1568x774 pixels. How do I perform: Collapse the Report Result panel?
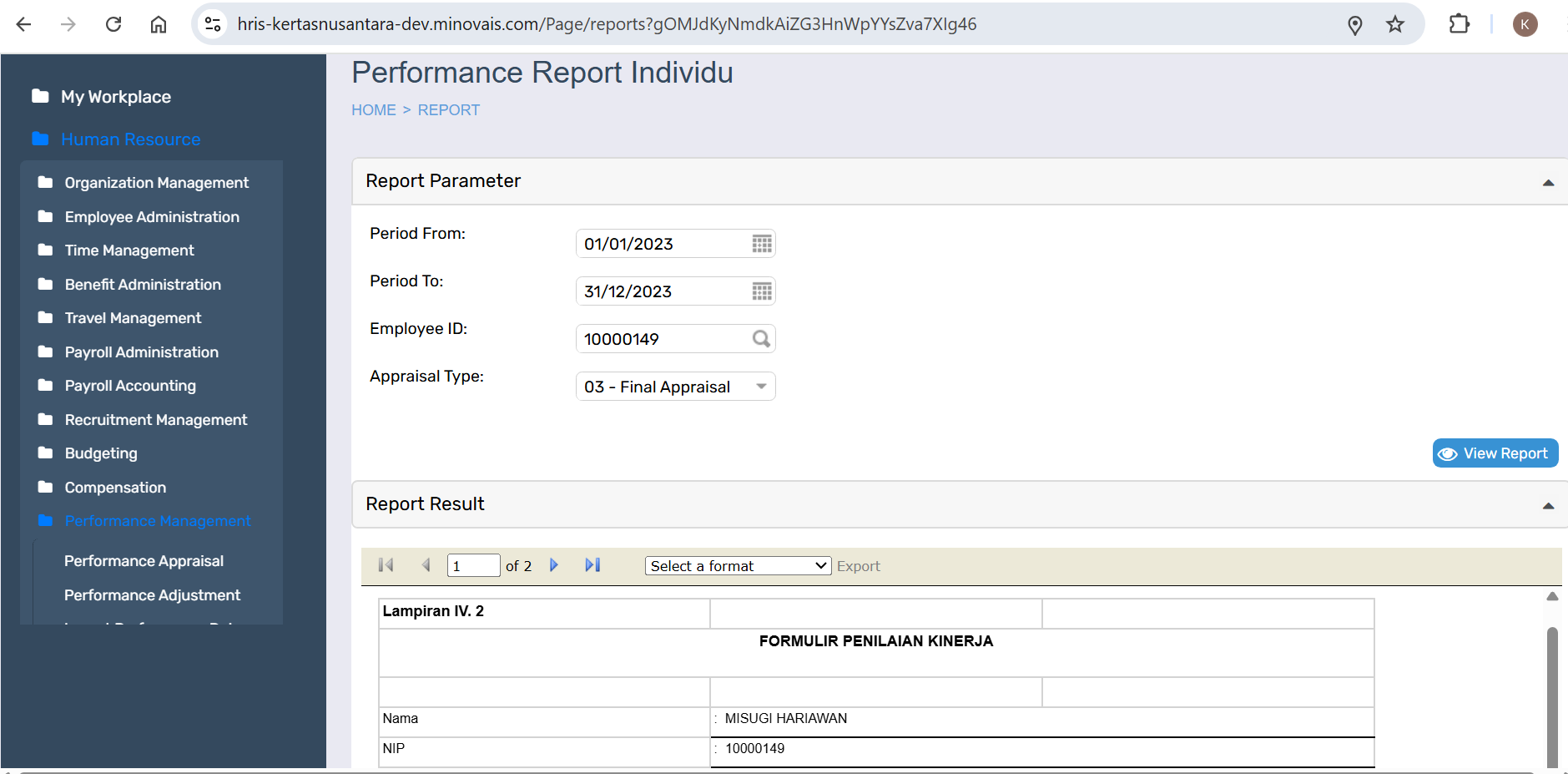coord(1548,505)
